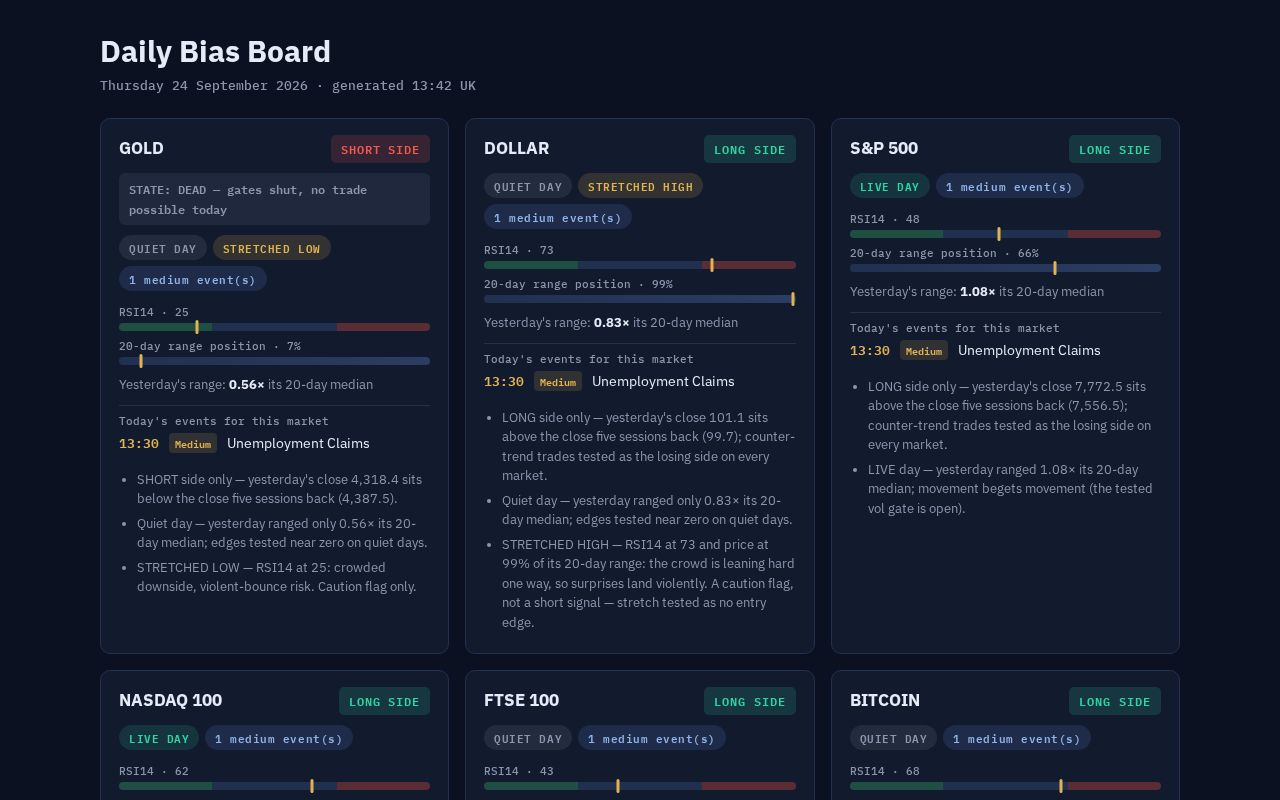
Task: Click the STRETCHED HIGH tag
Action: click(x=640, y=186)
